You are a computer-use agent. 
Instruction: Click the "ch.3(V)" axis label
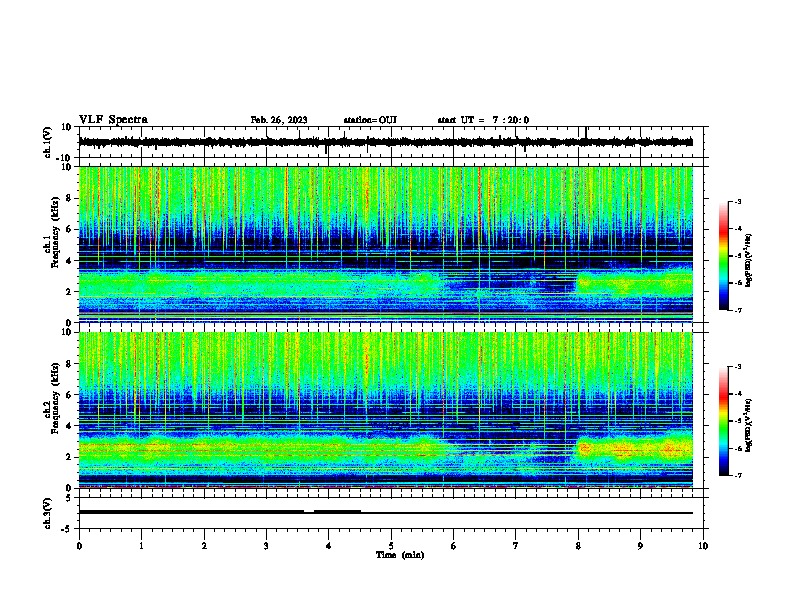pos(48,514)
